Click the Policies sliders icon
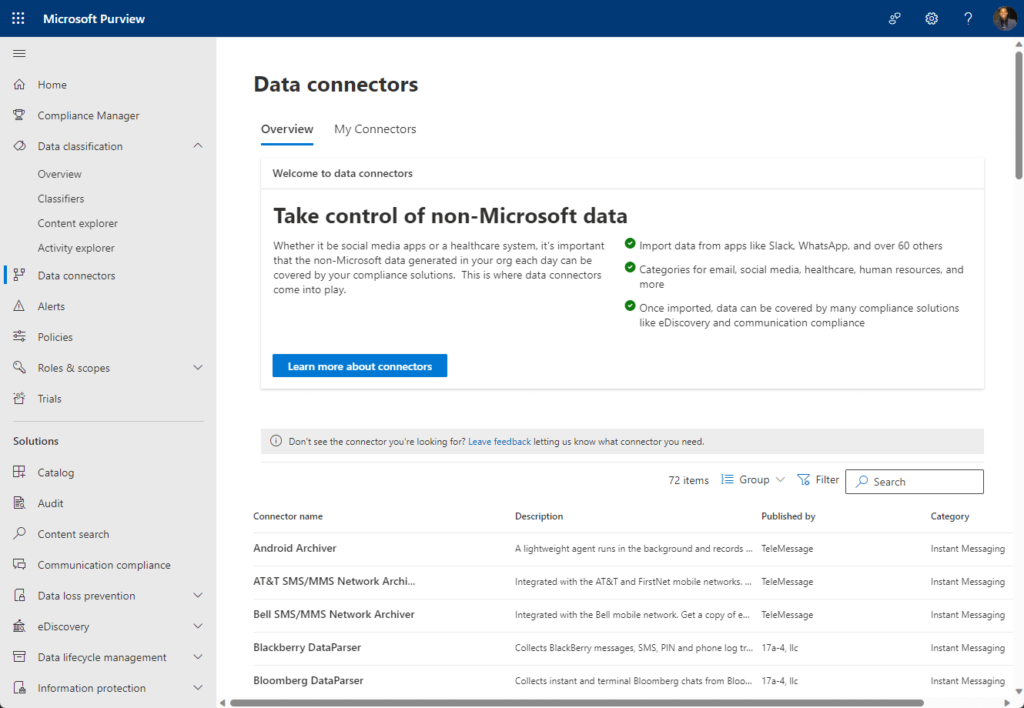Viewport: 1024px width, 708px height. [20, 336]
